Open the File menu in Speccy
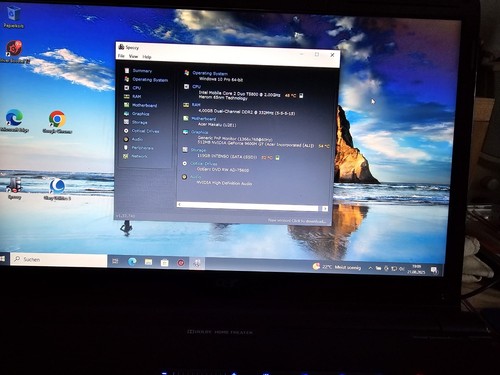500x375 pixels. (121, 56)
